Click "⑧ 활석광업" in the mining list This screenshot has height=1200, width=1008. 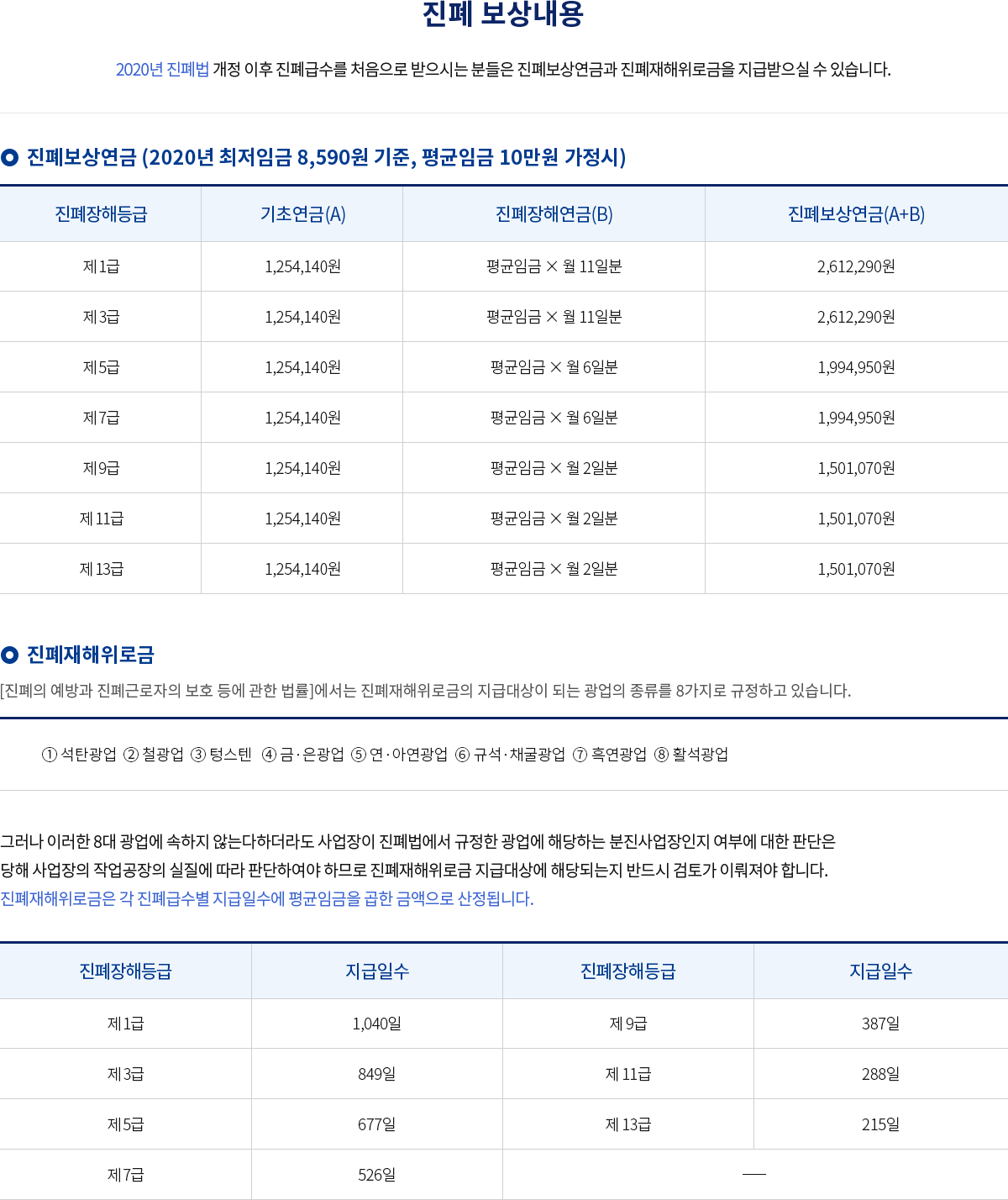pos(691,755)
